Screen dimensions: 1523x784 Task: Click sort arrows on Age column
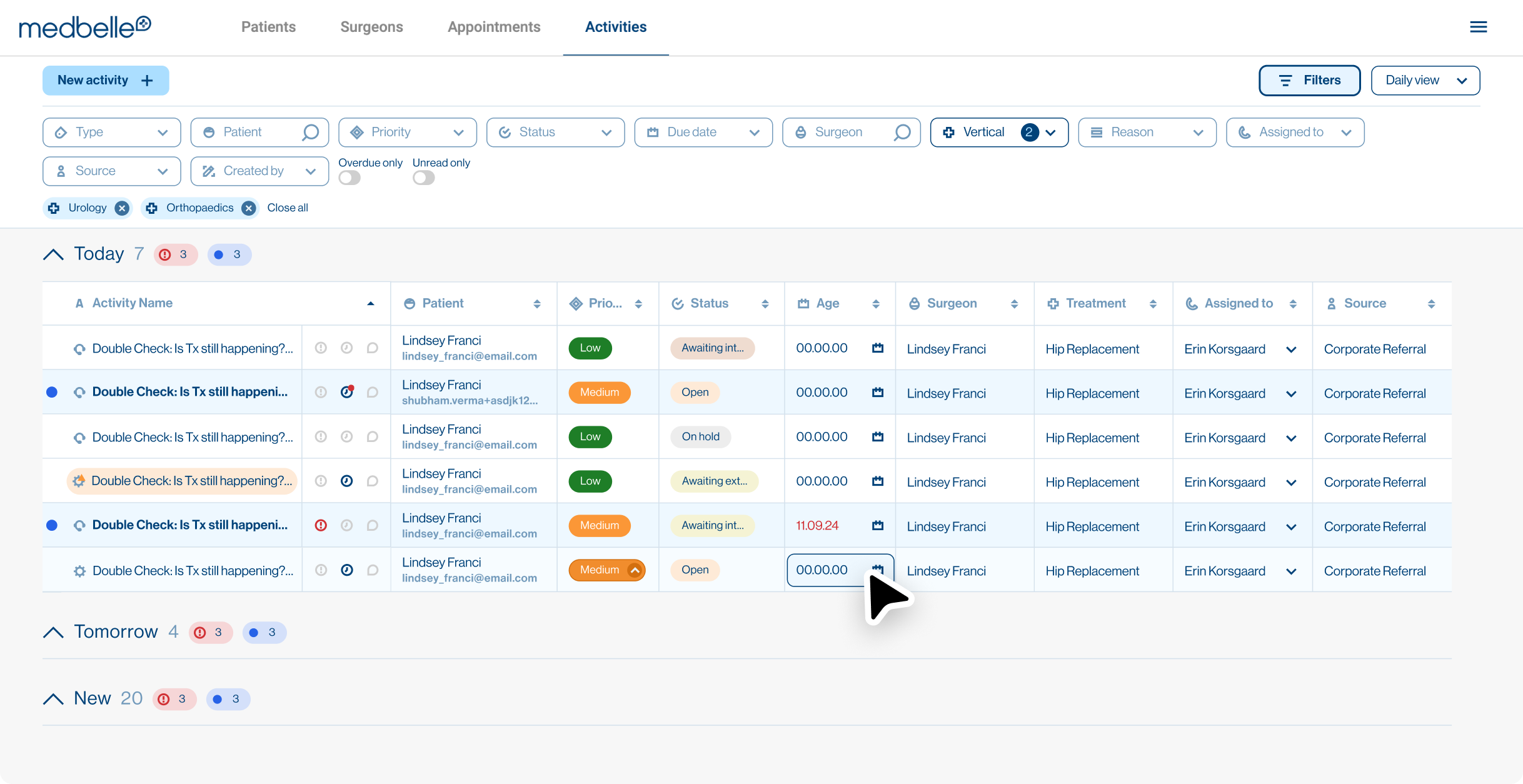(875, 304)
